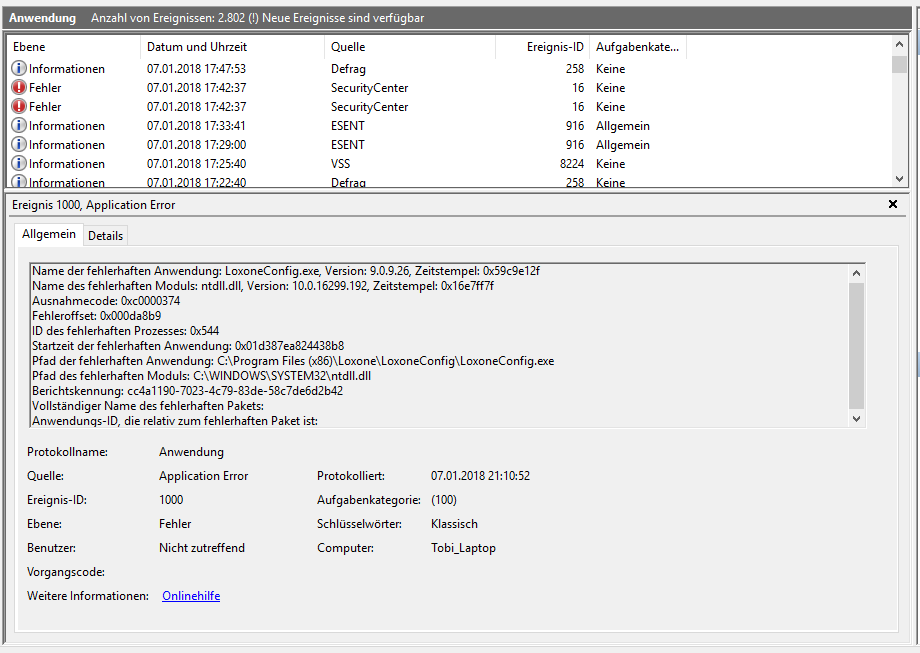Click down arrow of error description scrollbar

pyautogui.click(x=855, y=419)
